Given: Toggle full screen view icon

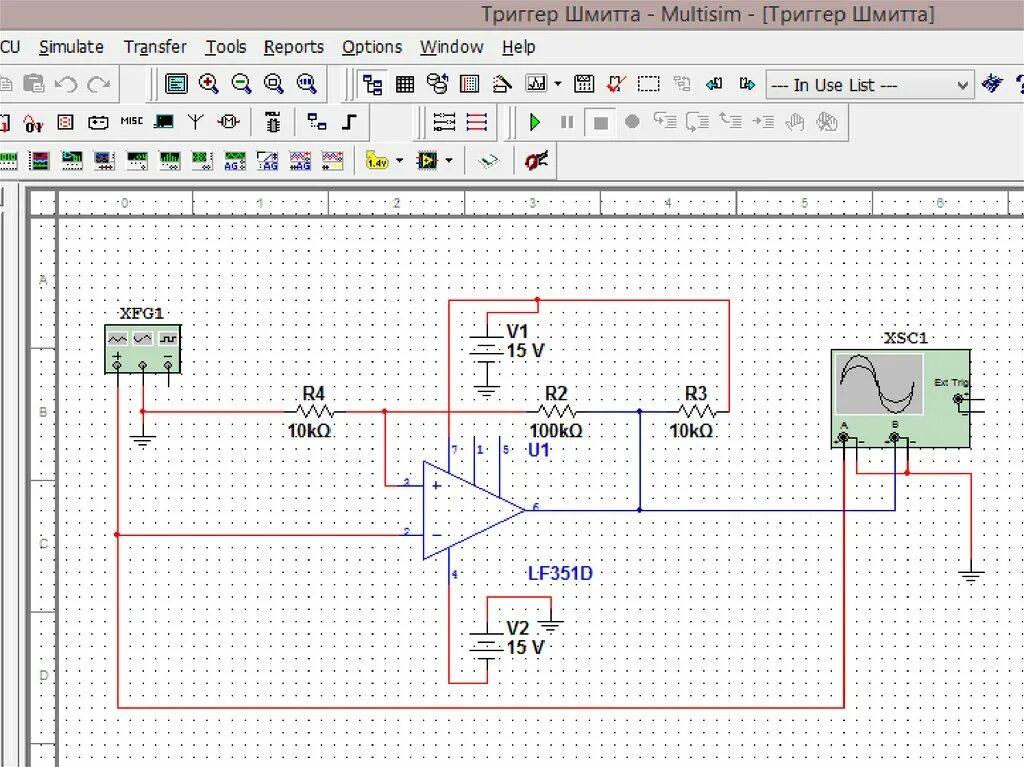Looking at the screenshot, I should click(176, 84).
